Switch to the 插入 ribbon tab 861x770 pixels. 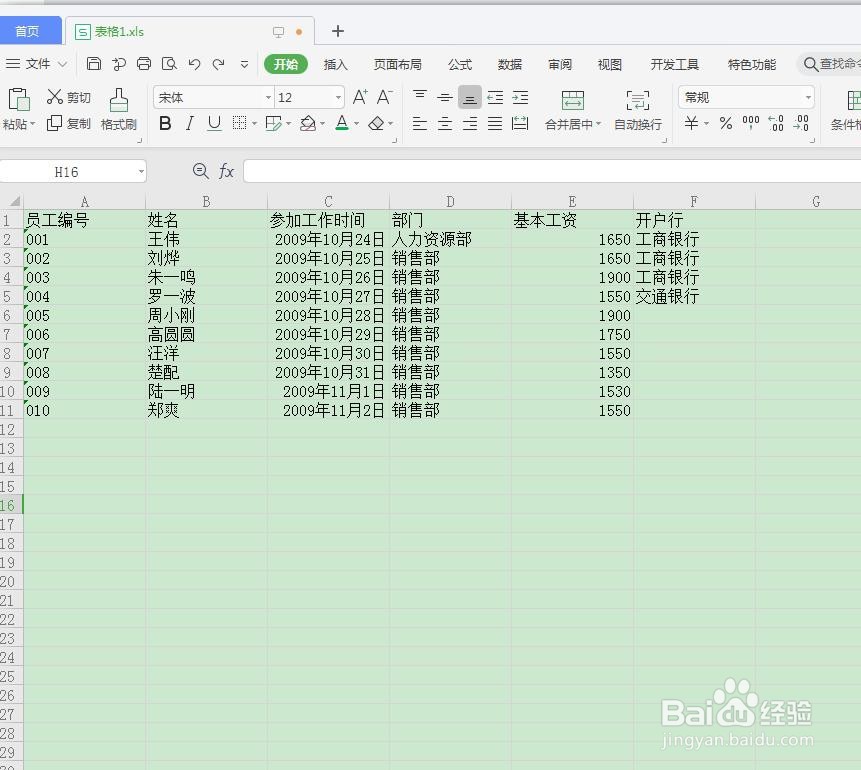pos(336,64)
